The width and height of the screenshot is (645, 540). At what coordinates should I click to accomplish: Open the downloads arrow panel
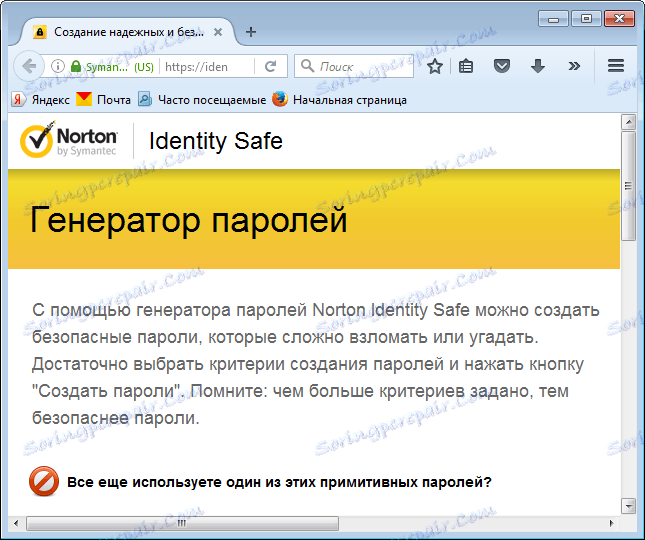coord(538,66)
